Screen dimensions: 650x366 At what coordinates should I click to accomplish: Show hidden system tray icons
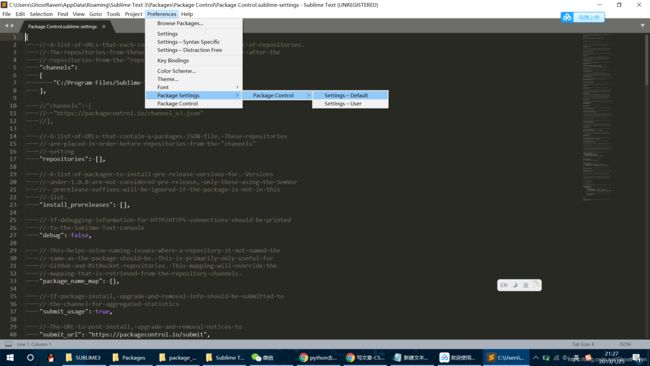[536, 357]
